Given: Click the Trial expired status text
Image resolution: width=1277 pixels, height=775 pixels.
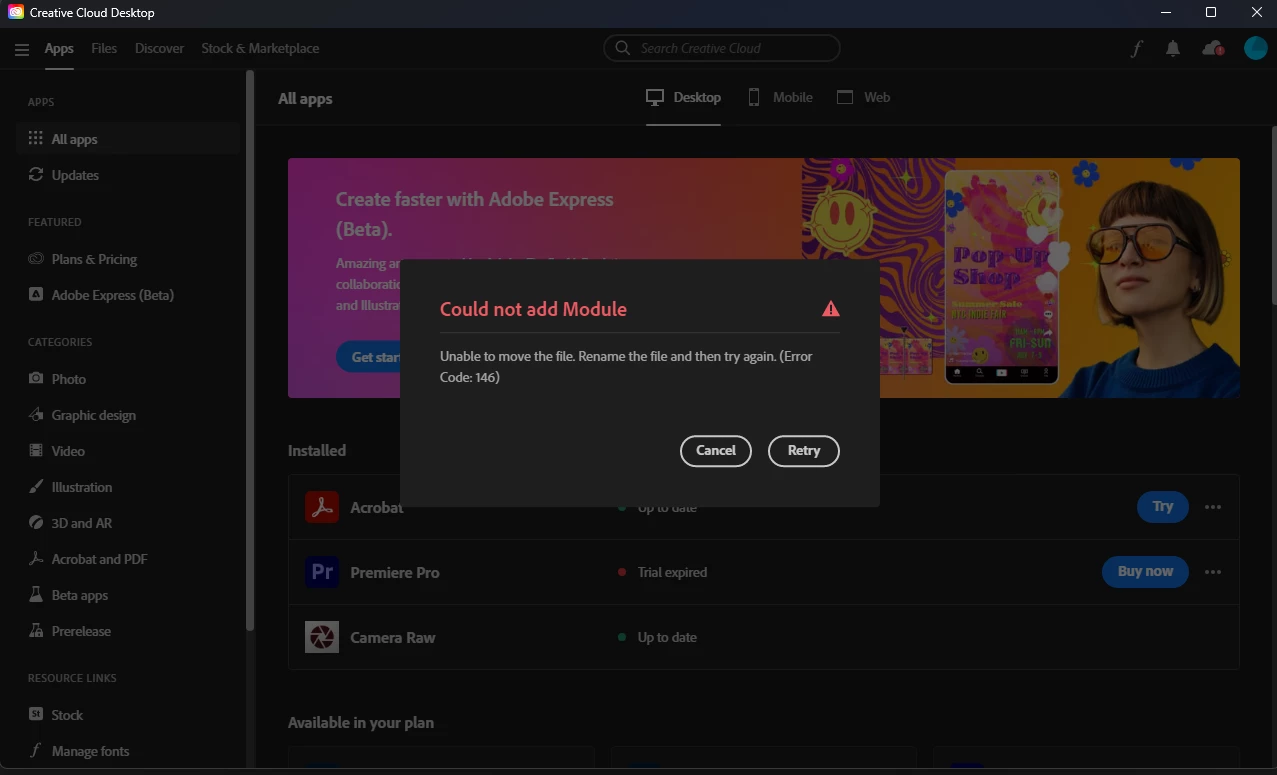Looking at the screenshot, I should [672, 572].
